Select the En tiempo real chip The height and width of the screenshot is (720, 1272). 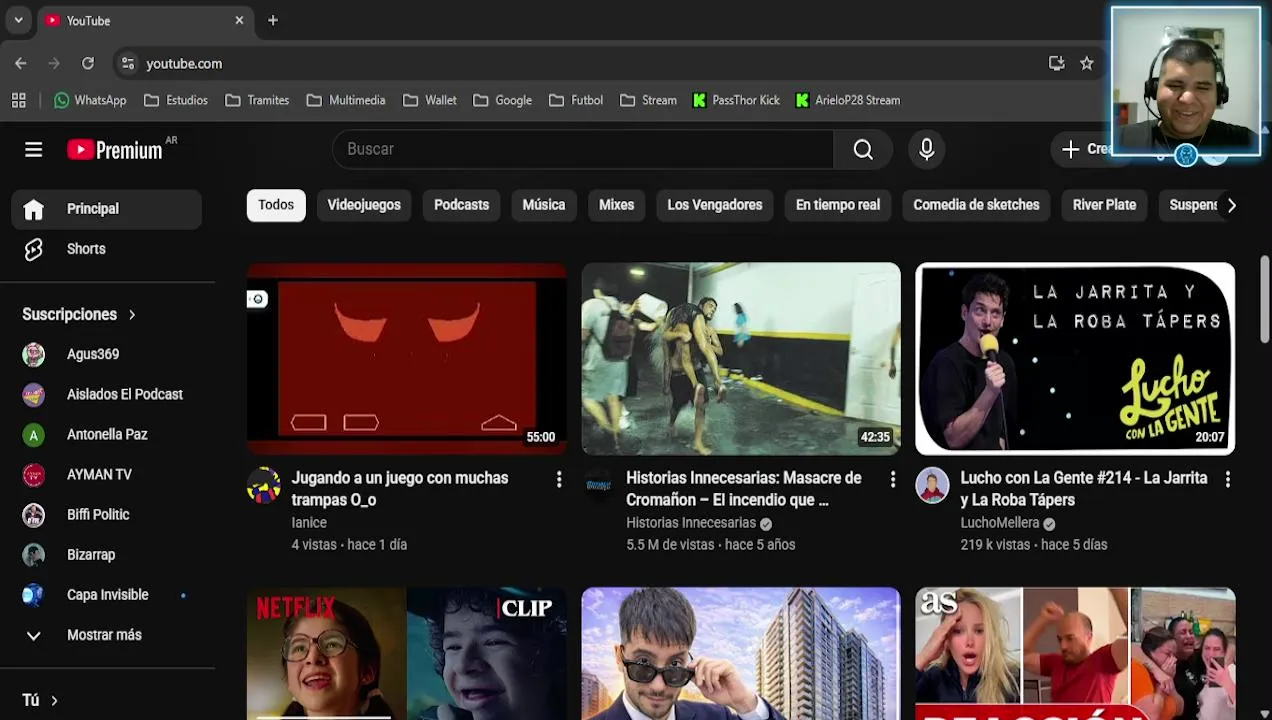(x=838, y=205)
